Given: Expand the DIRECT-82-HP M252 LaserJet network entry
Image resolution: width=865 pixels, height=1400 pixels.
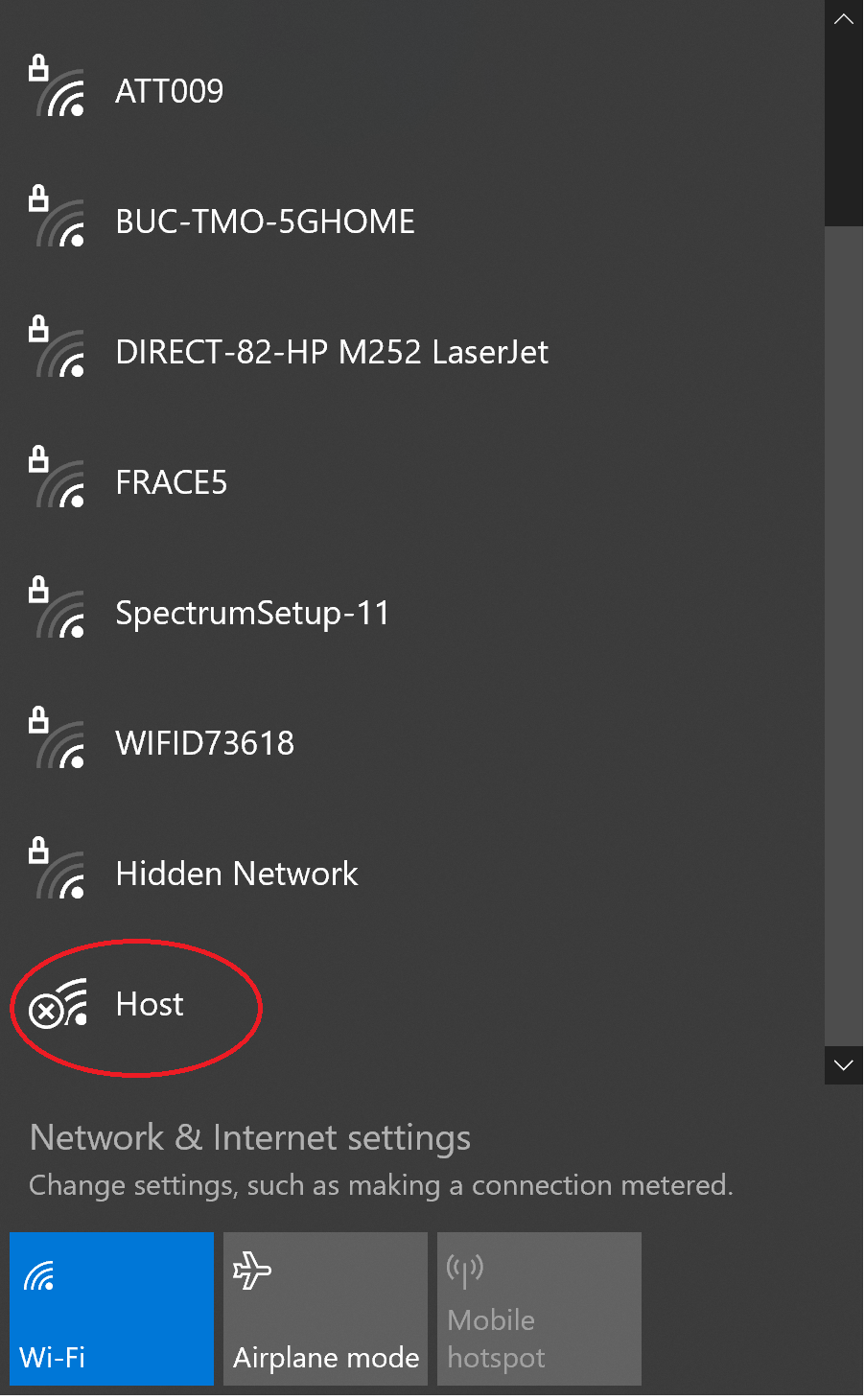Looking at the screenshot, I should pyautogui.click(x=332, y=352).
